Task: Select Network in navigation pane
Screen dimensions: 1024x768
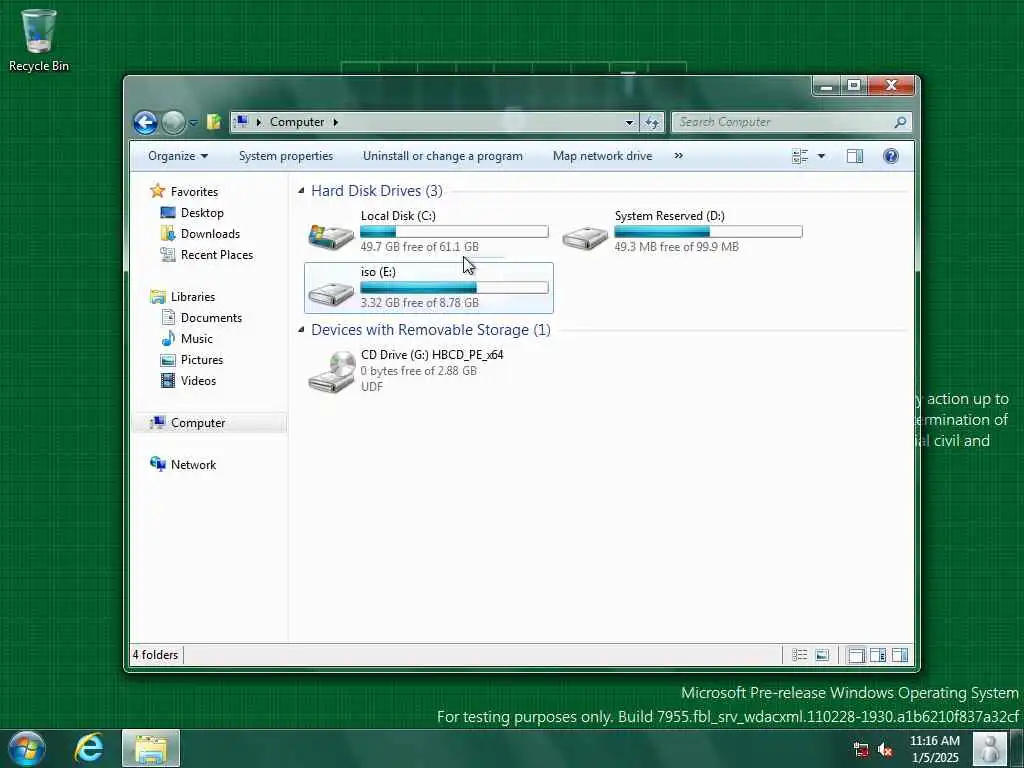Action: point(193,464)
